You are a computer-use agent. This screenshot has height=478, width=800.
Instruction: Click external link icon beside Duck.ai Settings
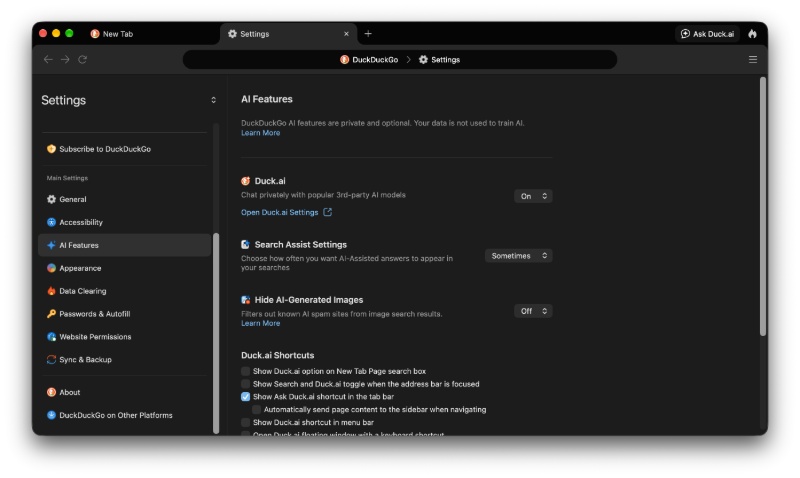(328, 212)
